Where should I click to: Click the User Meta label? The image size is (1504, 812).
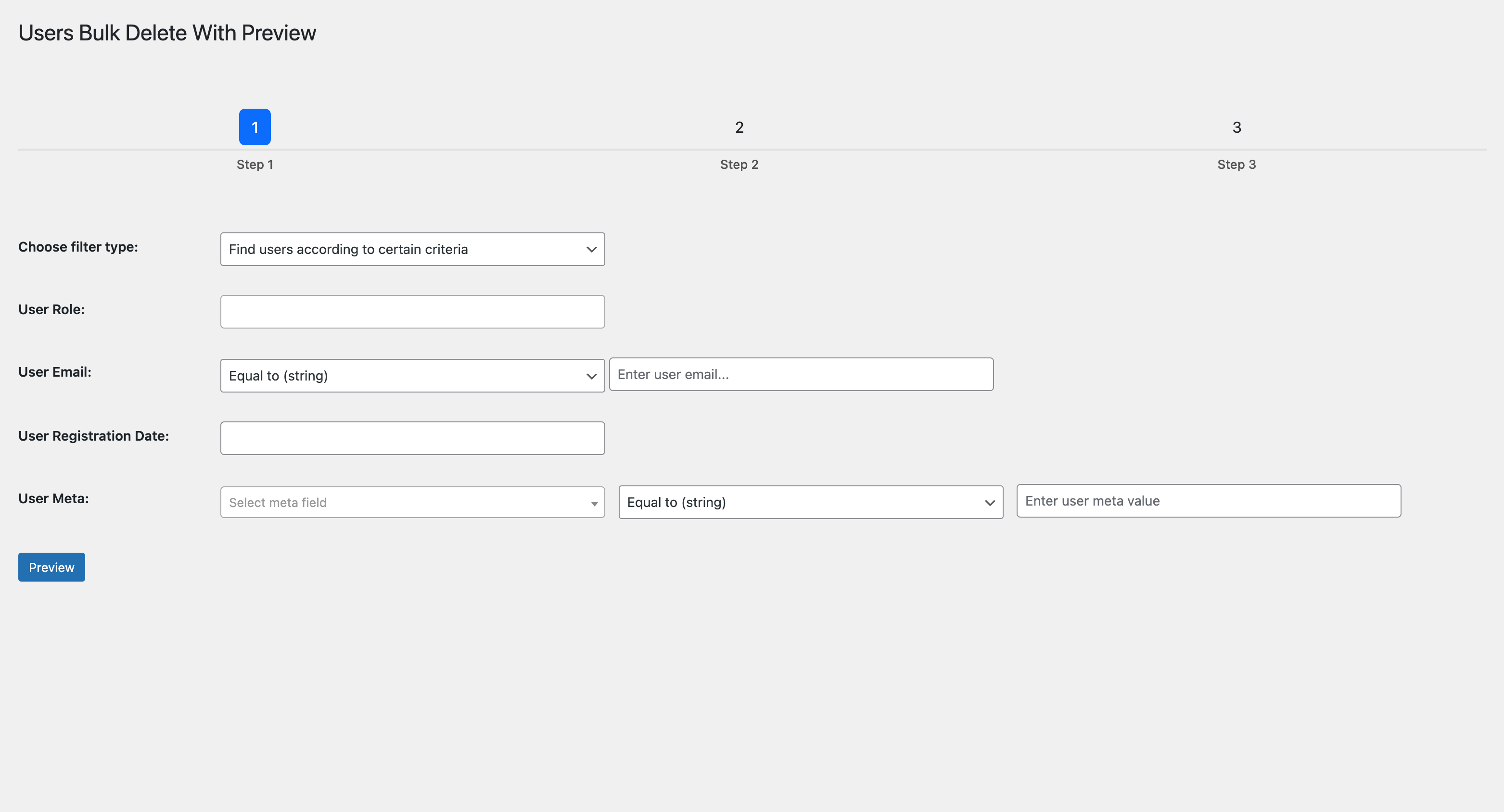tap(54, 498)
